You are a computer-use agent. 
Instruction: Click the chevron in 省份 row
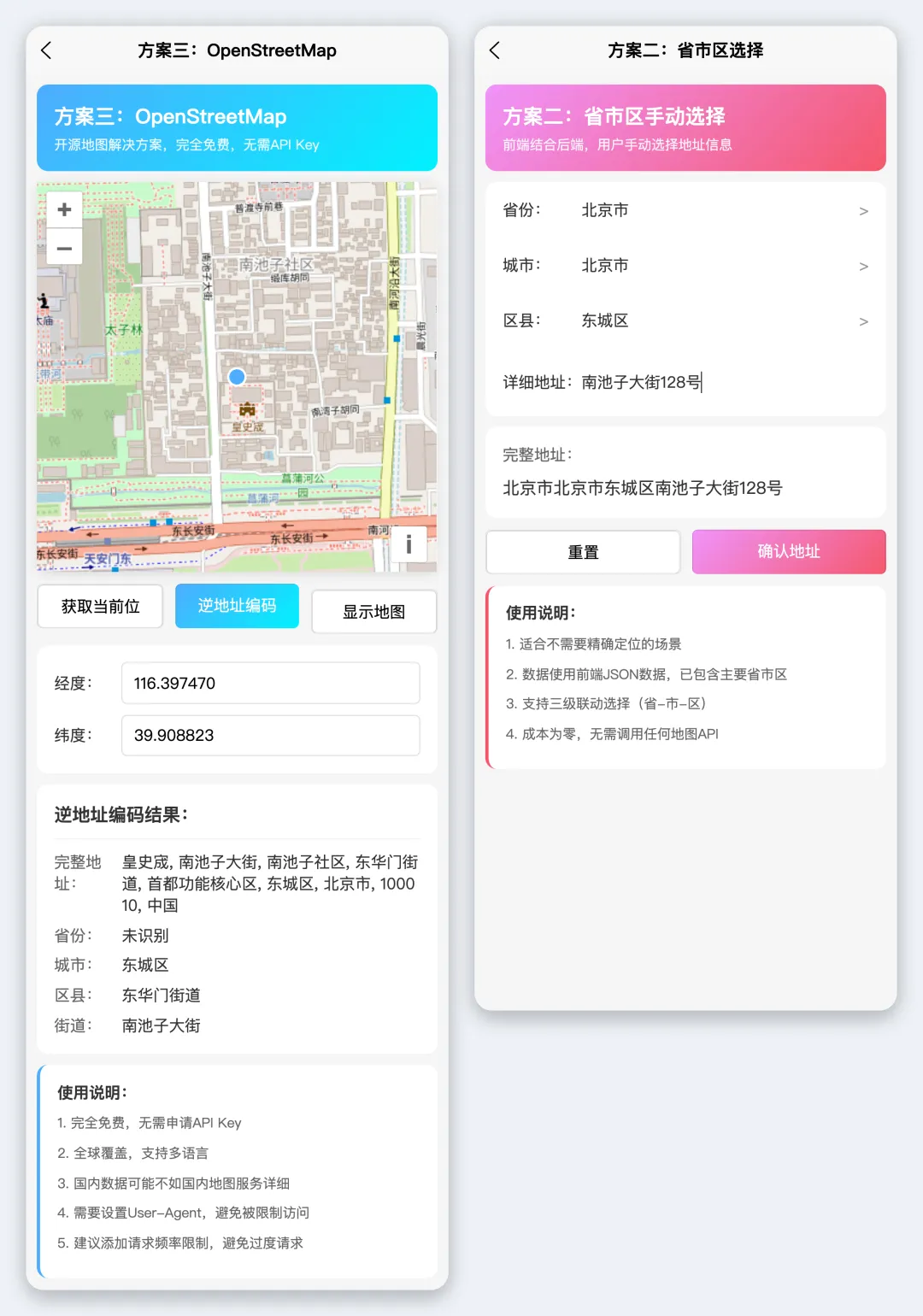tap(863, 211)
